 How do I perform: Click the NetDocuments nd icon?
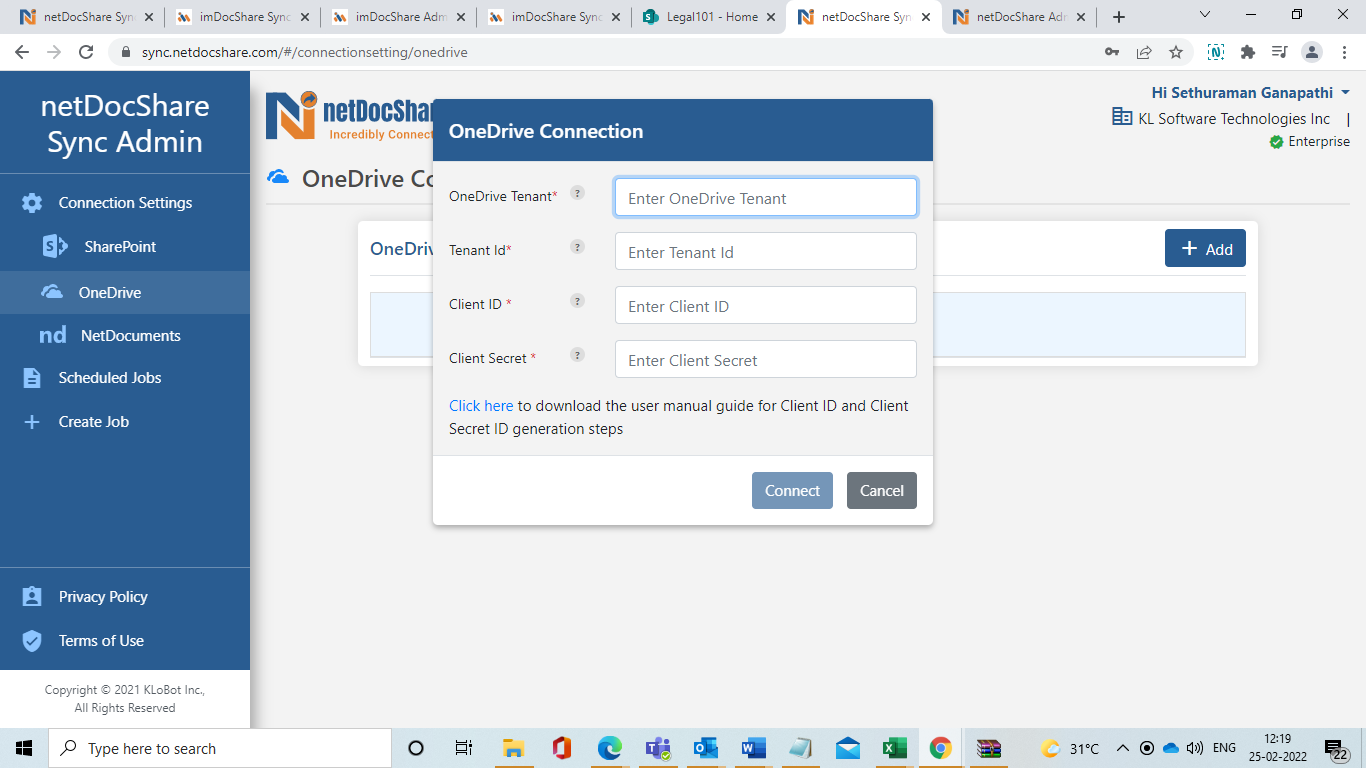pos(53,336)
